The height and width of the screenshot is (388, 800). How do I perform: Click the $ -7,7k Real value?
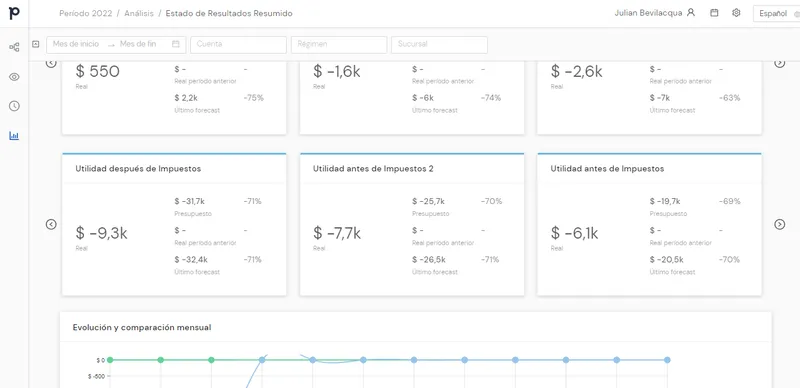click(337, 233)
